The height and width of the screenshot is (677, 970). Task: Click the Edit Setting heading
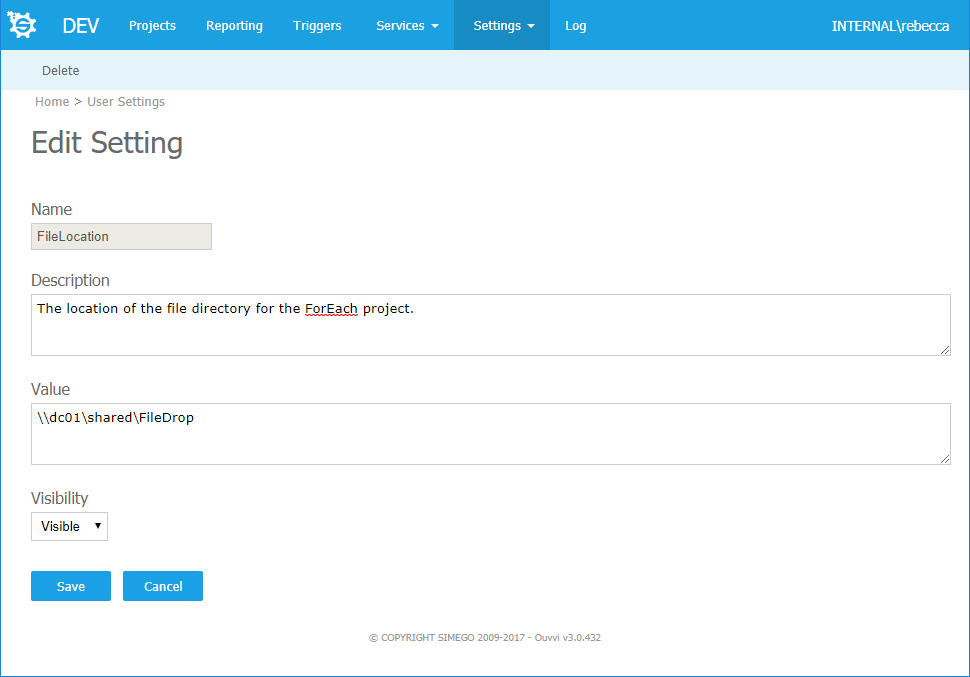[x=107, y=143]
